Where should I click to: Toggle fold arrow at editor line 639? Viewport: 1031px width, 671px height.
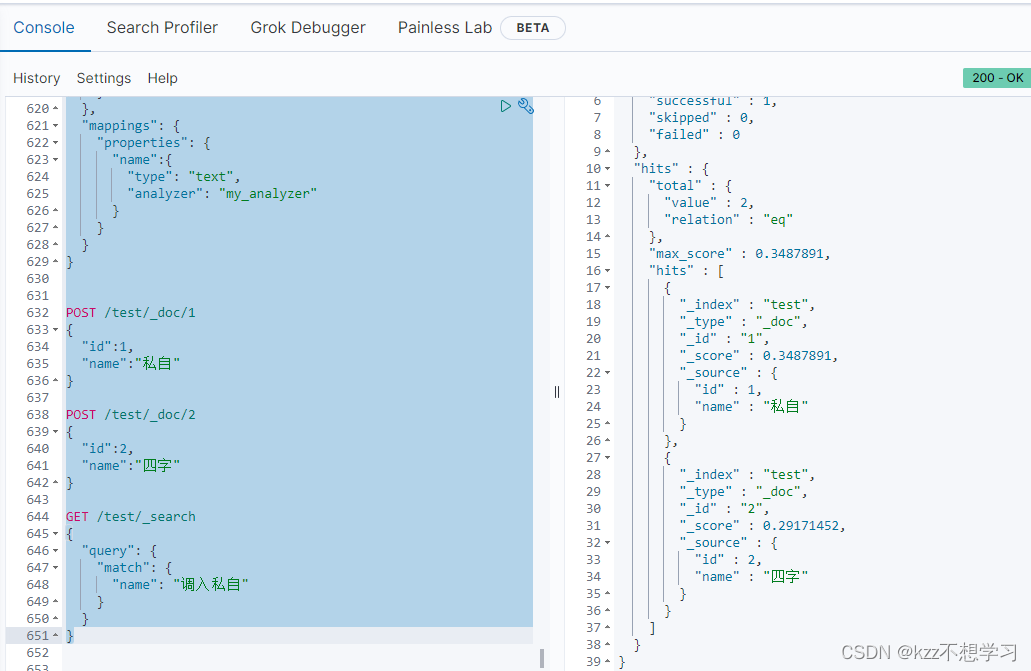(55, 432)
